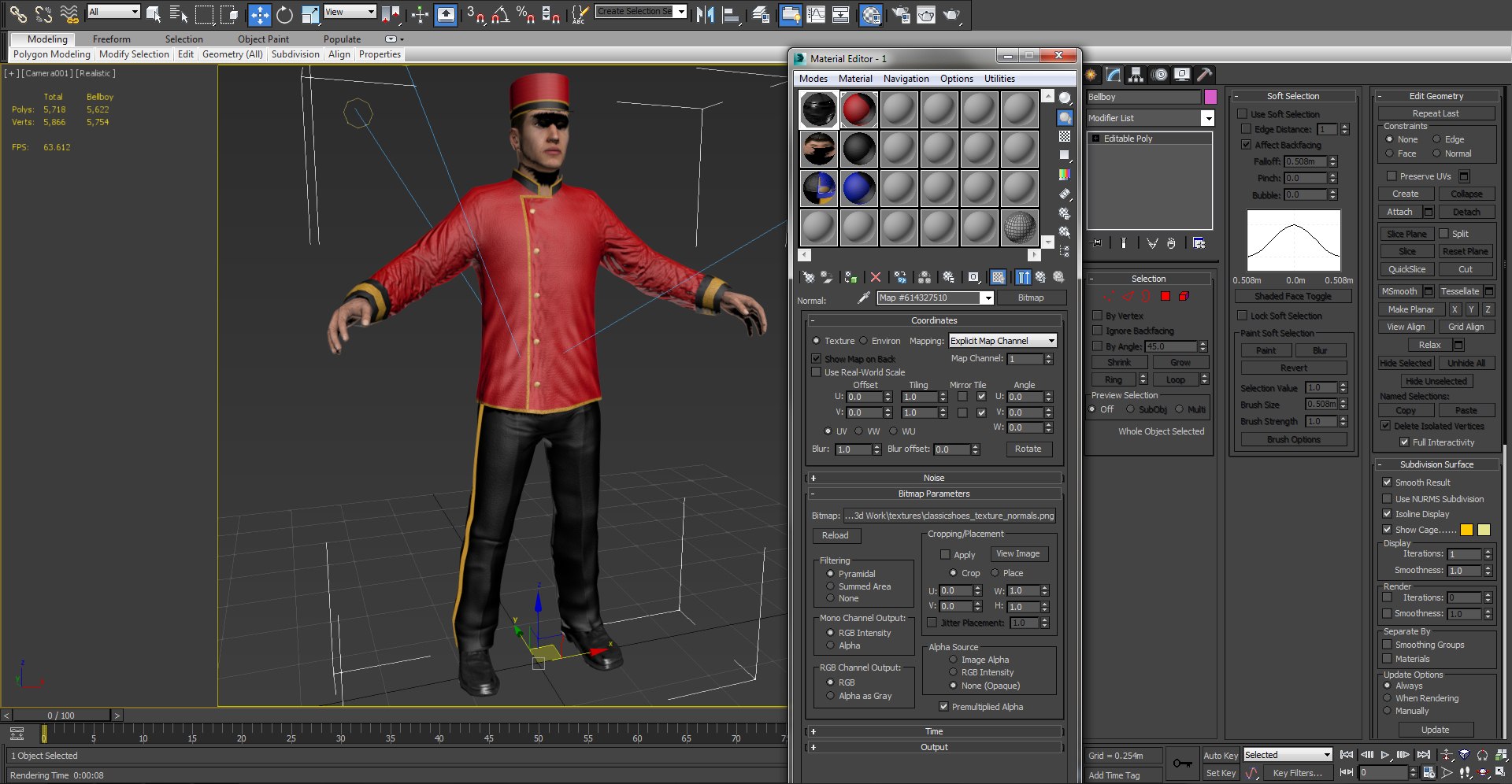Click Pin Stack icon under modifier list
The image size is (1512, 784).
click(x=1096, y=243)
